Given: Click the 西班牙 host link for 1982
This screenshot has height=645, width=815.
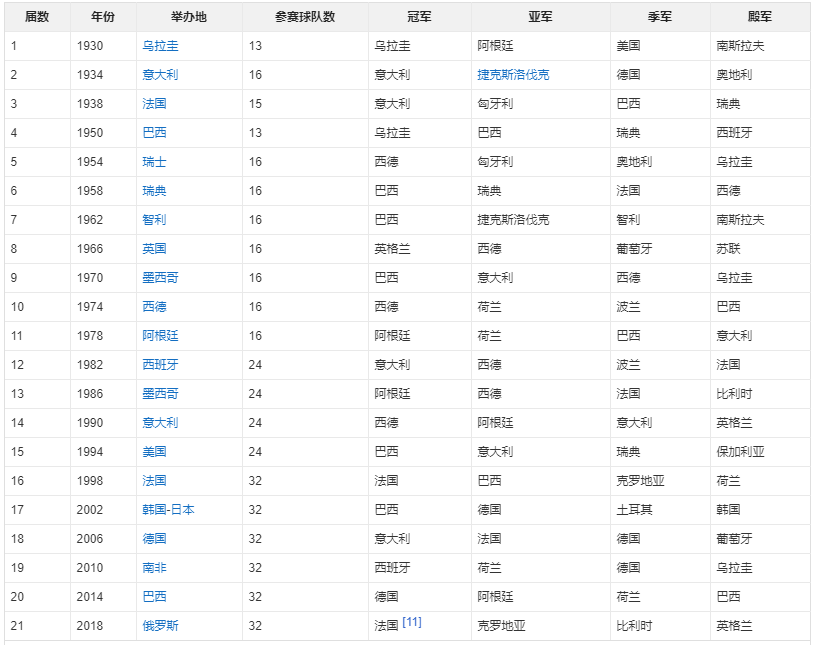Looking at the screenshot, I should pyautogui.click(x=161, y=365).
